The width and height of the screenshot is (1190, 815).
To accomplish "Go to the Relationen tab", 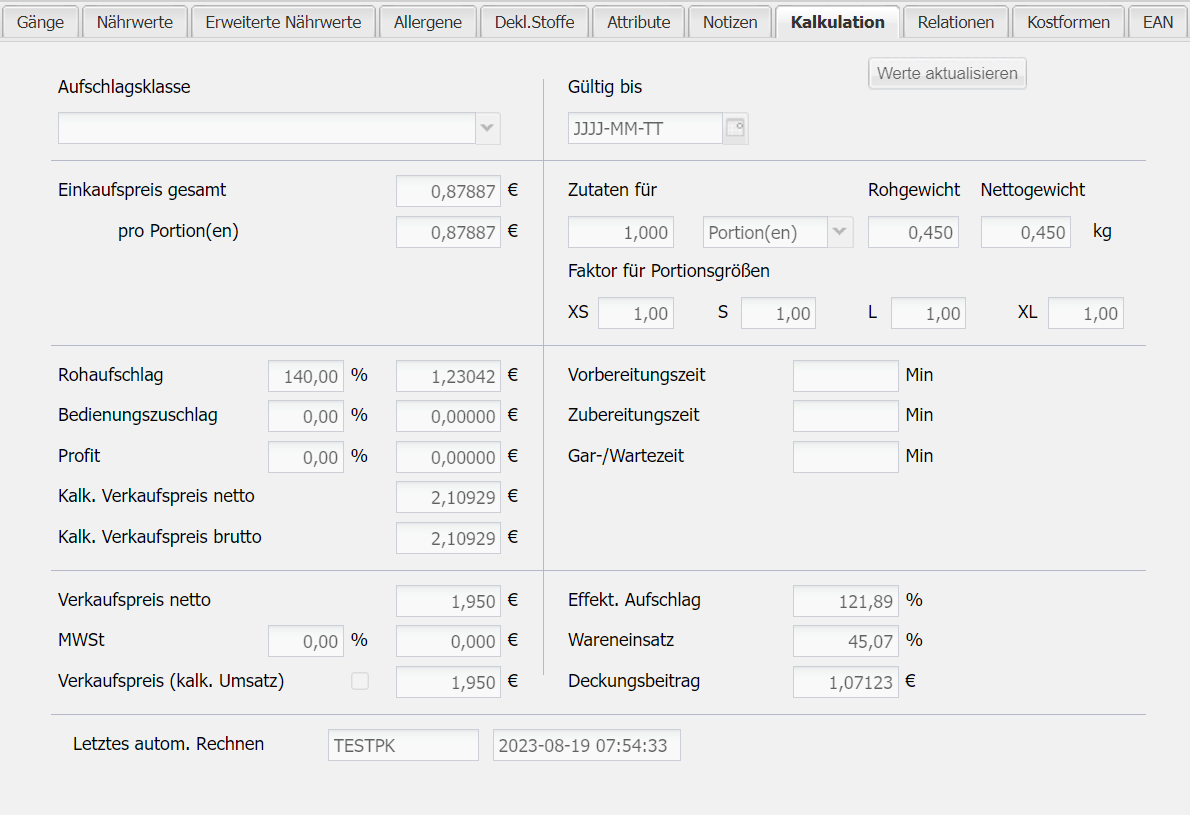I will [x=955, y=22].
